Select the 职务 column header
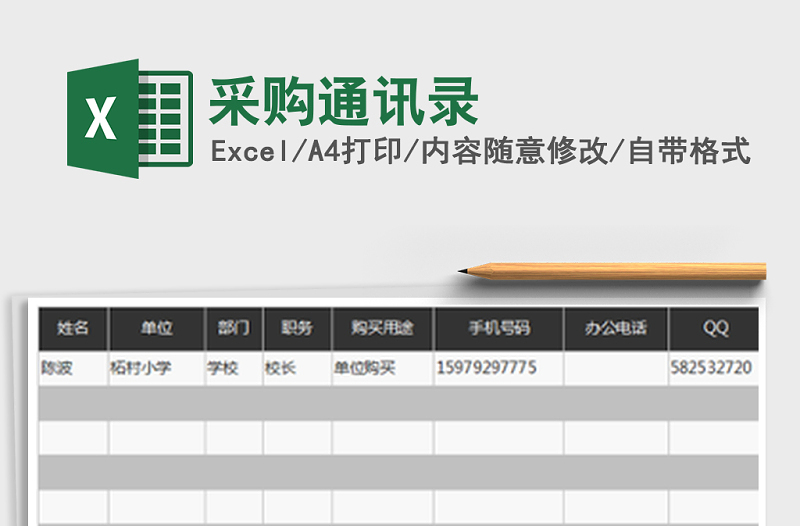This screenshot has height=526, width=800. coord(297,328)
